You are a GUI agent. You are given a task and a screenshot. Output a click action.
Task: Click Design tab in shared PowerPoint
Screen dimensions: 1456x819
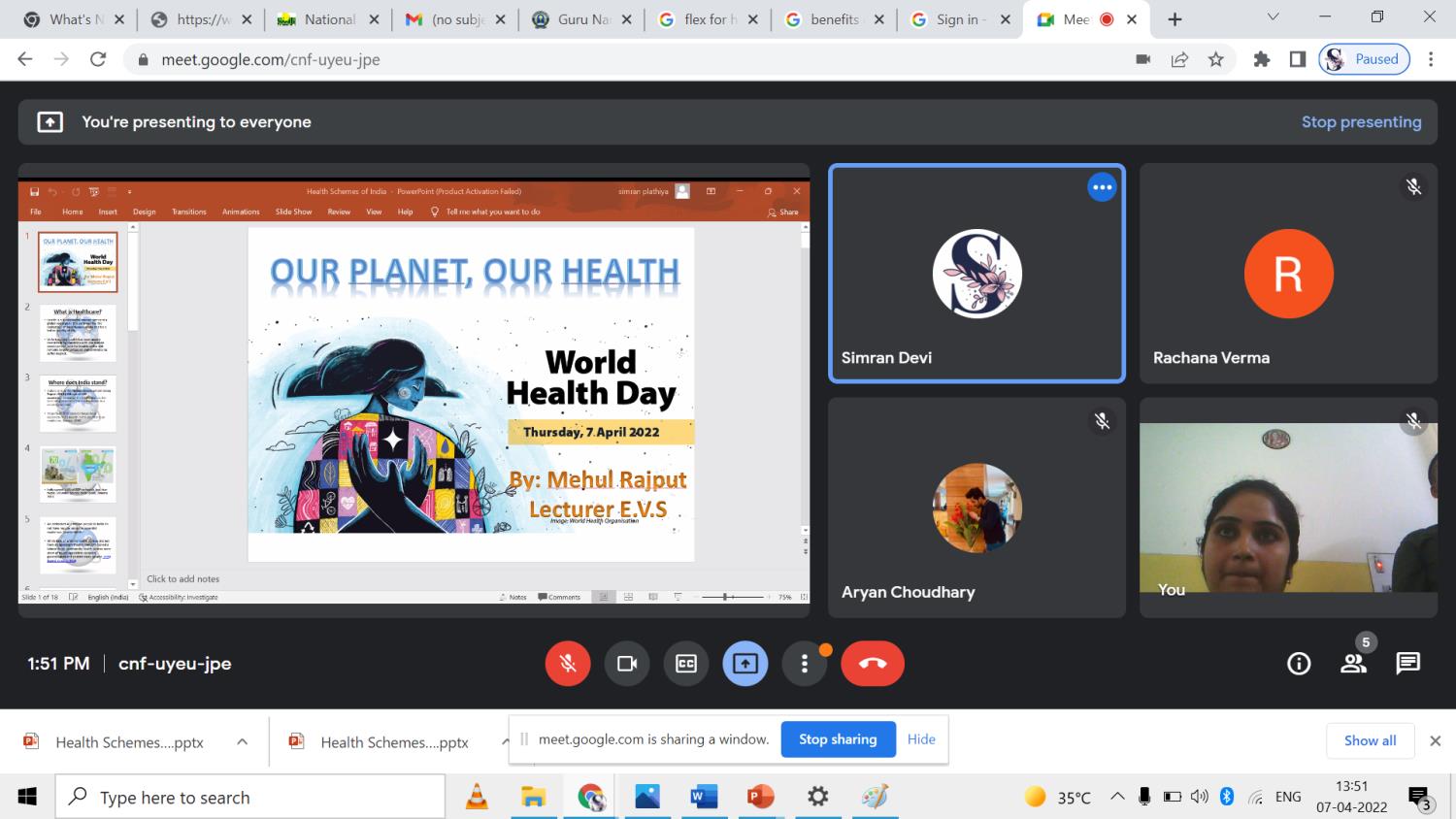tap(145, 212)
